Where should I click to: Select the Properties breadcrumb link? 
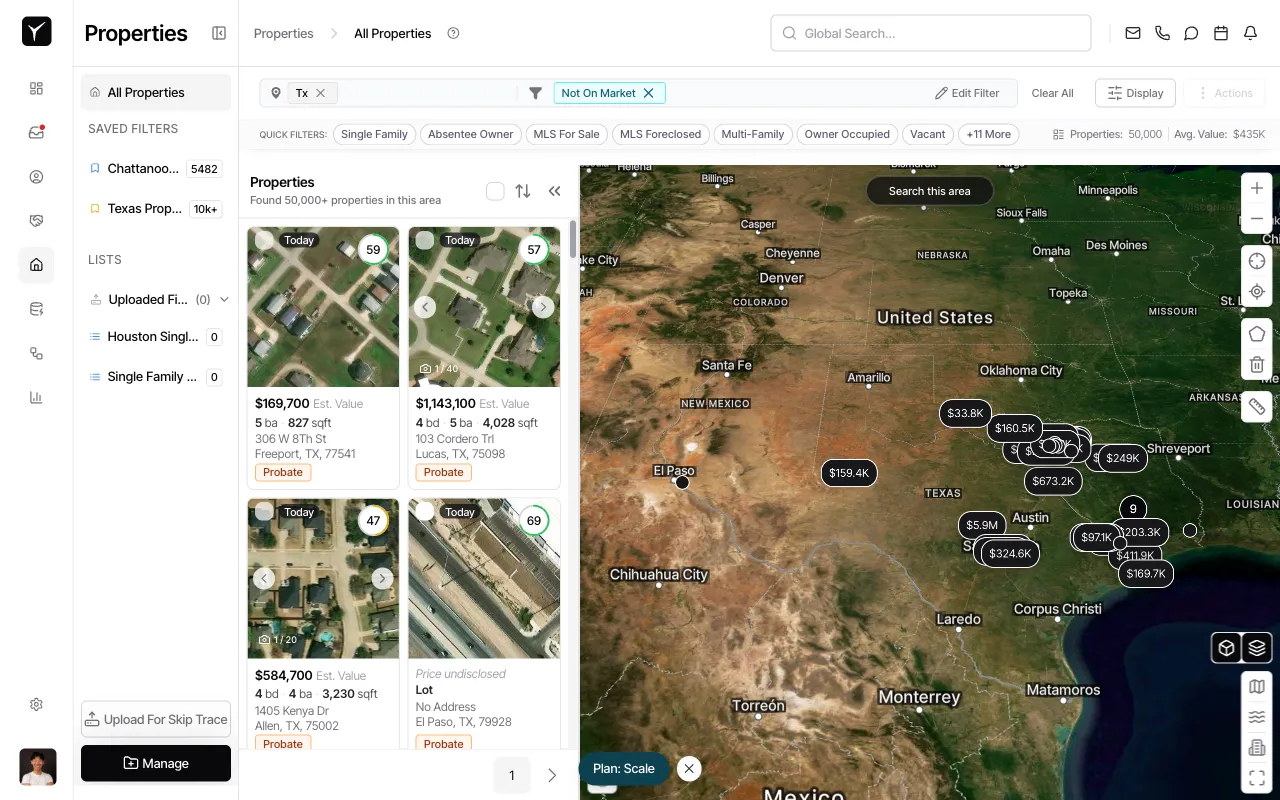coord(283,33)
